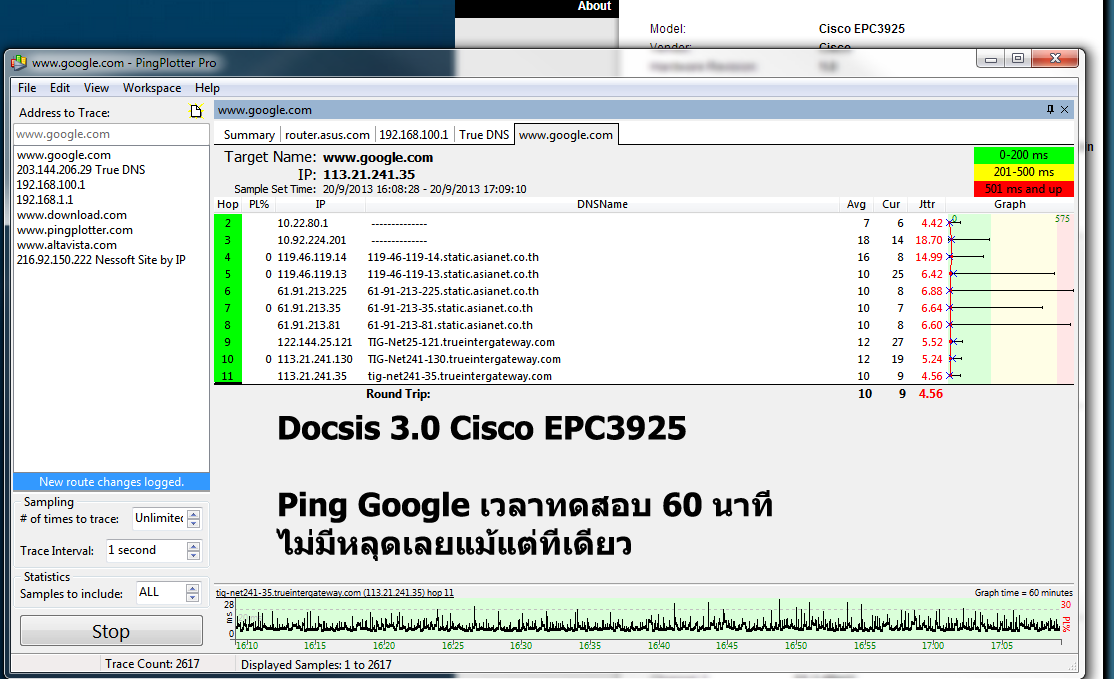Click the IP column header
1114x679 pixels.
(320, 205)
